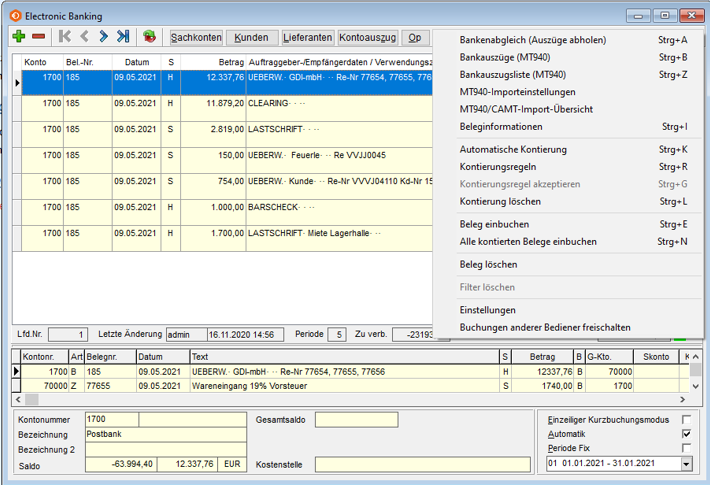Click the Kontonummer input field

pos(112,420)
